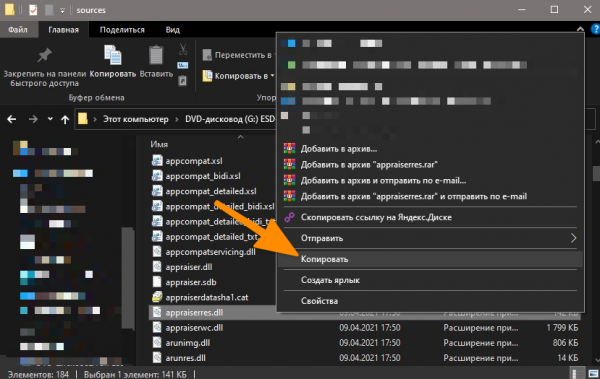The width and height of the screenshot is (600, 379).
Task: Select file appcompat.xsl
Action: coord(194,161)
